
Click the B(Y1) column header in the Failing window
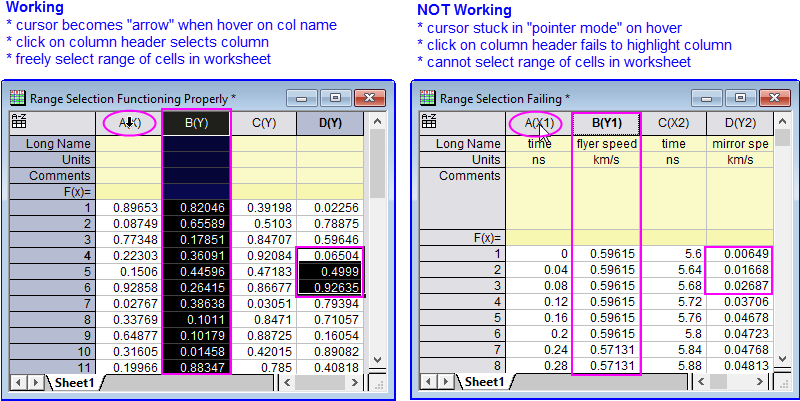pos(606,123)
